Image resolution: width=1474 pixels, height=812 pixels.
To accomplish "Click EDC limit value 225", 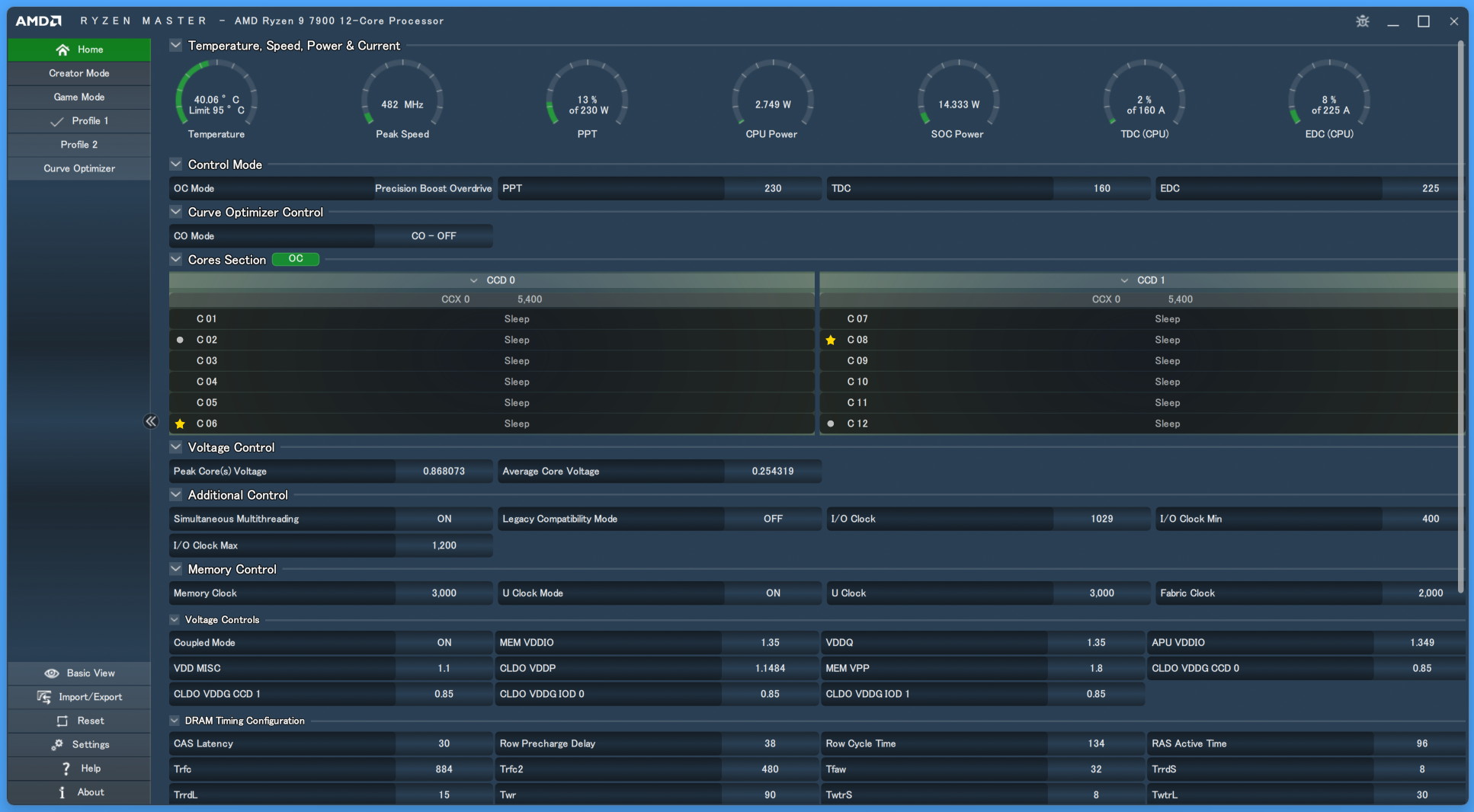I will [x=1422, y=188].
